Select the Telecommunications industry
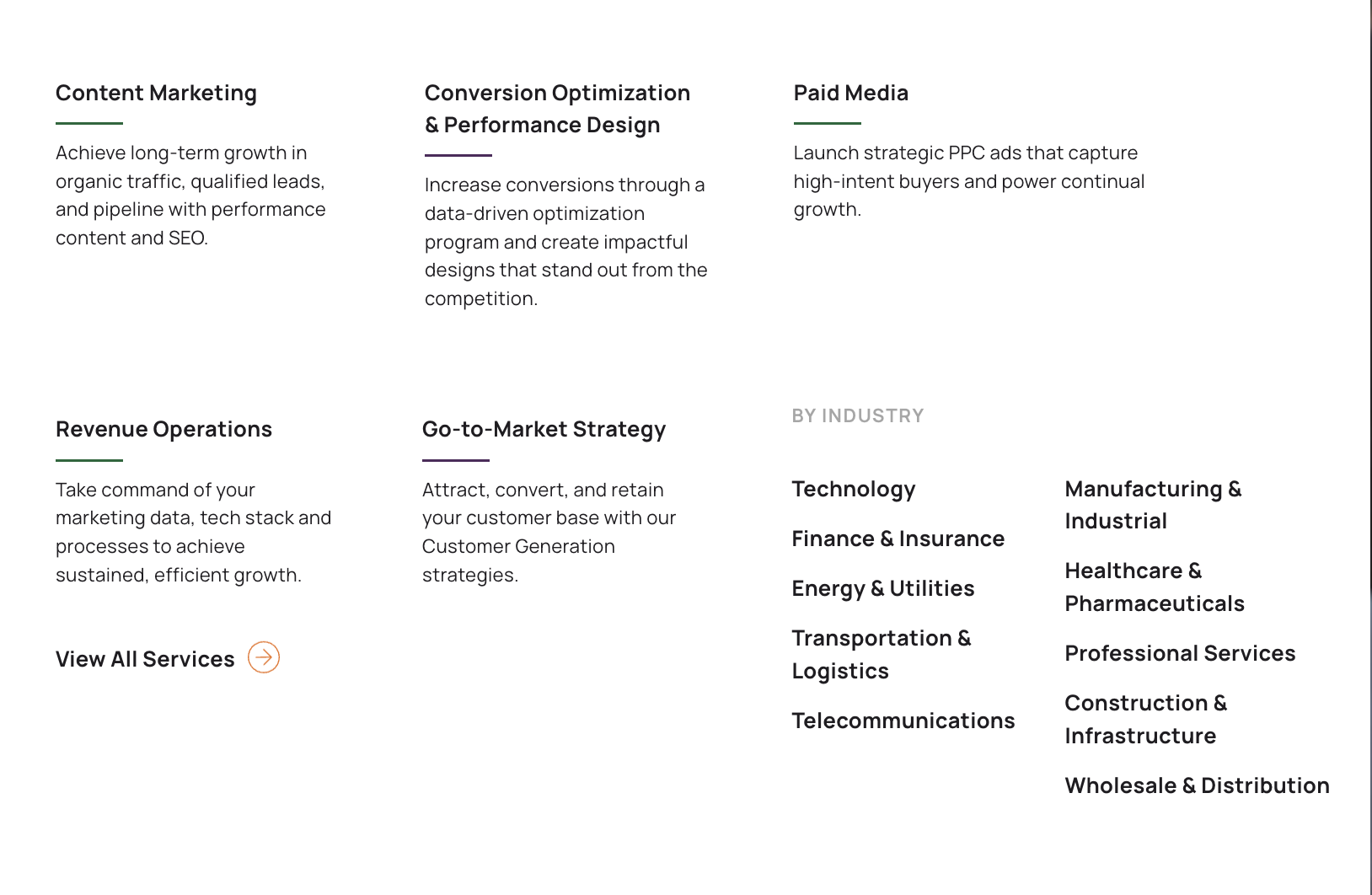 [x=903, y=721]
